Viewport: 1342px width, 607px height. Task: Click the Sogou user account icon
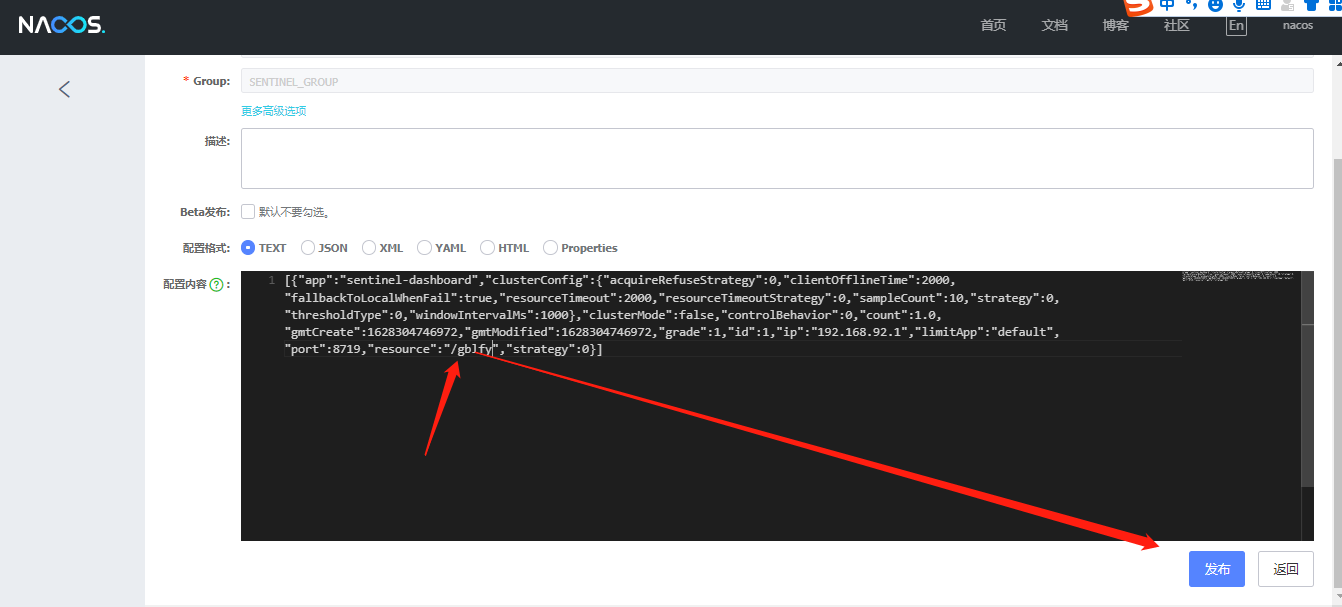pos(1287,5)
